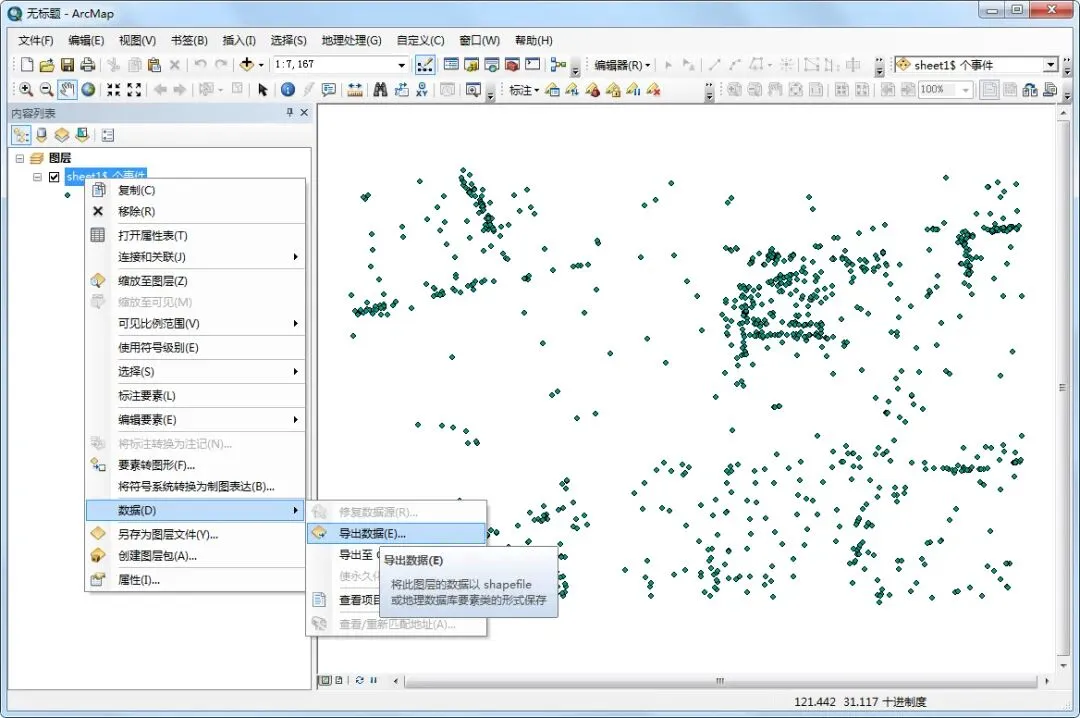Open the Label Manager icon
The width and height of the screenshot is (1080, 718).
(x=552, y=90)
